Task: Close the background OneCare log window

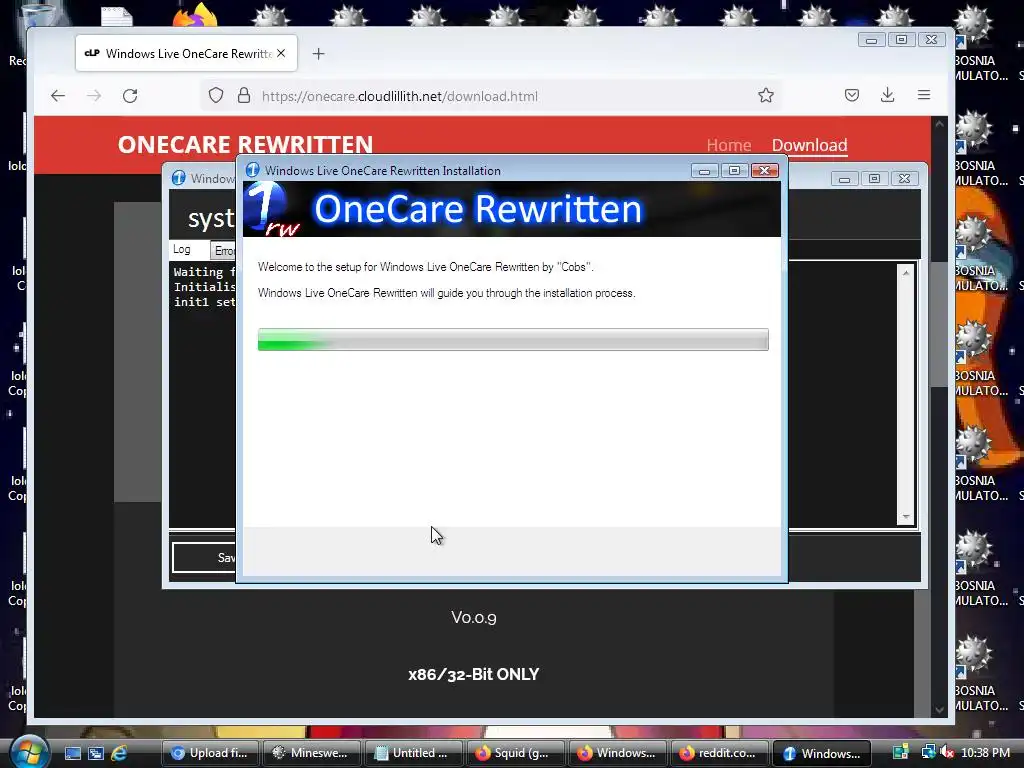Action: tap(904, 179)
